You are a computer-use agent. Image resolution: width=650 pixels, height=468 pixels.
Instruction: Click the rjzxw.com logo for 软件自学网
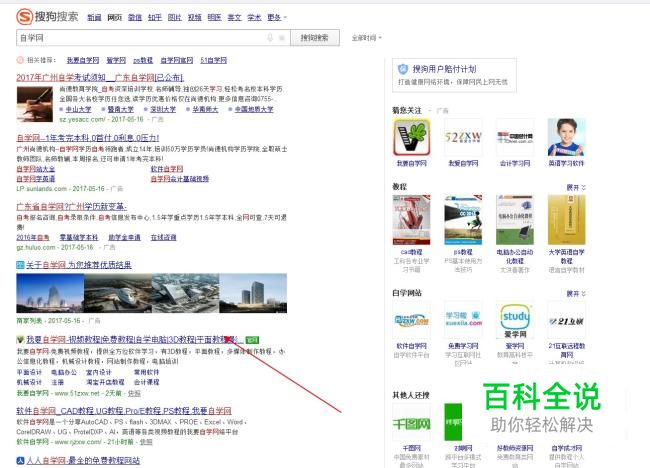coord(411,320)
